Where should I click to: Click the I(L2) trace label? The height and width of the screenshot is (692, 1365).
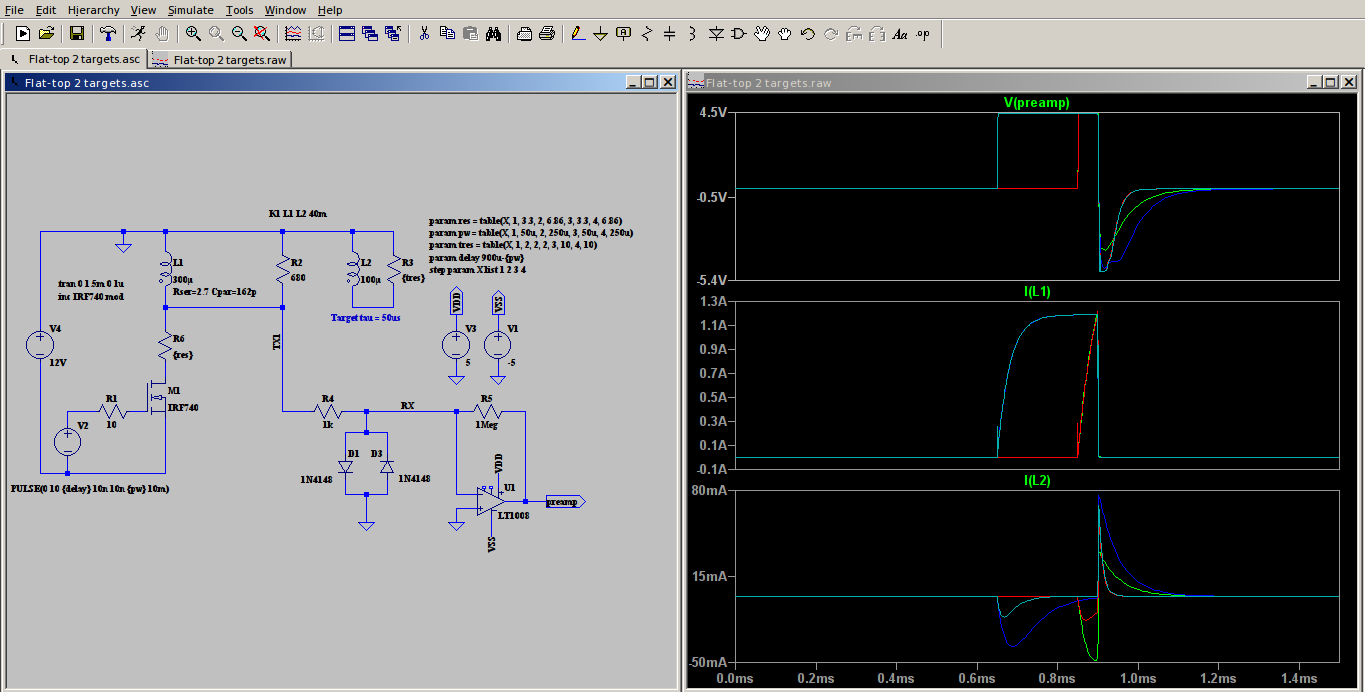pos(1036,481)
